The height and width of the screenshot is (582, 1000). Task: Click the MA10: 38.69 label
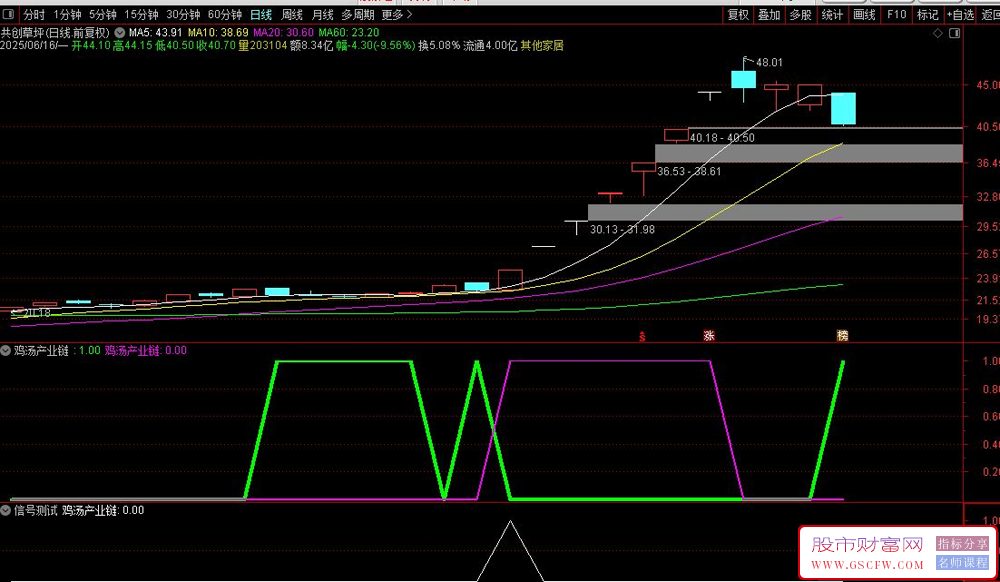coord(218,33)
